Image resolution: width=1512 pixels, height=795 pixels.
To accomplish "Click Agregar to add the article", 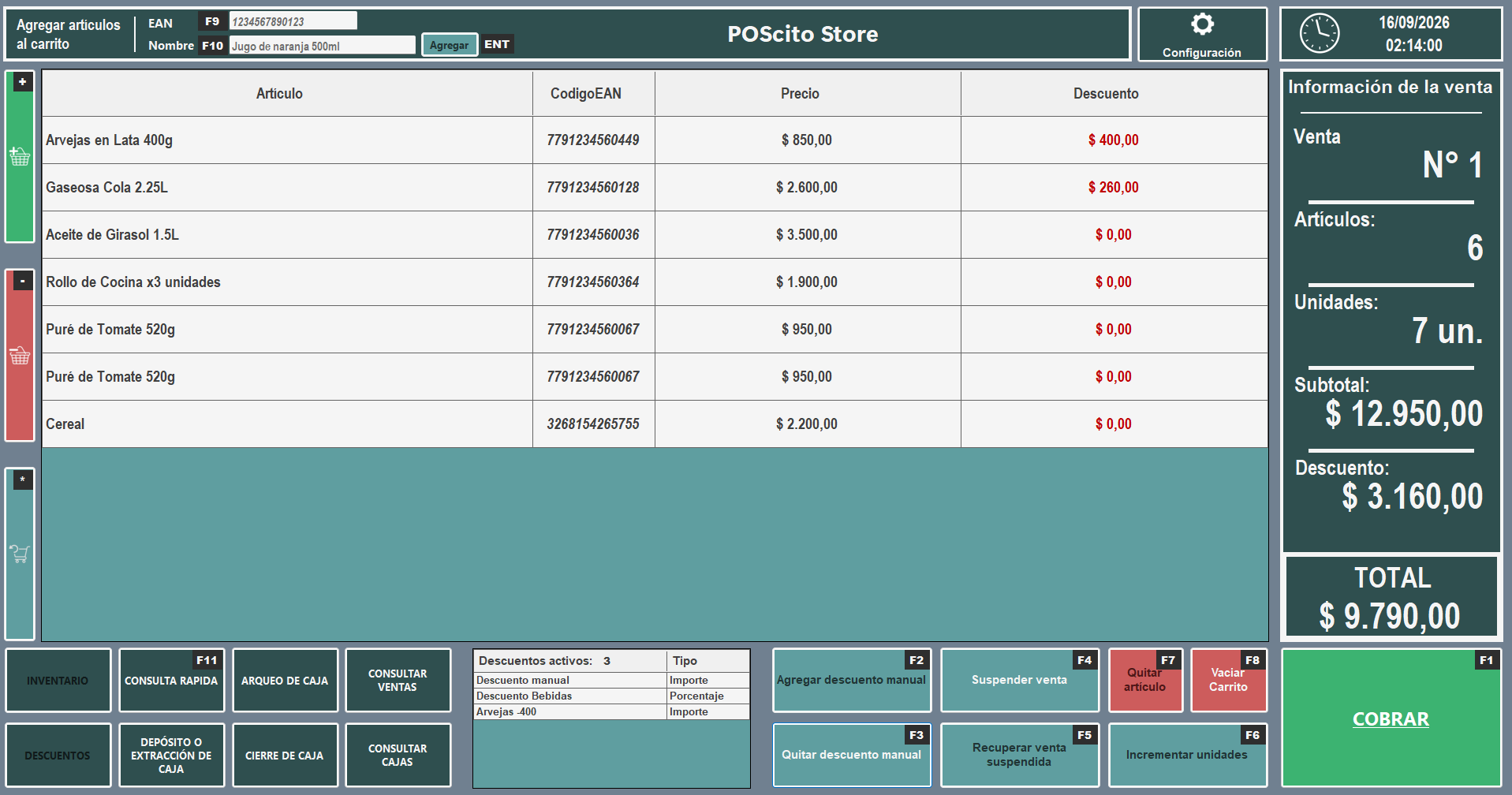I will click(x=449, y=45).
